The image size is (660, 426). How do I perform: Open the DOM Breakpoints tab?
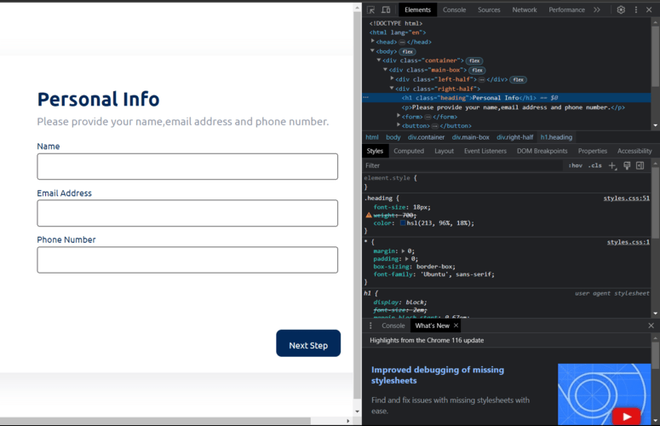[542, 151]
